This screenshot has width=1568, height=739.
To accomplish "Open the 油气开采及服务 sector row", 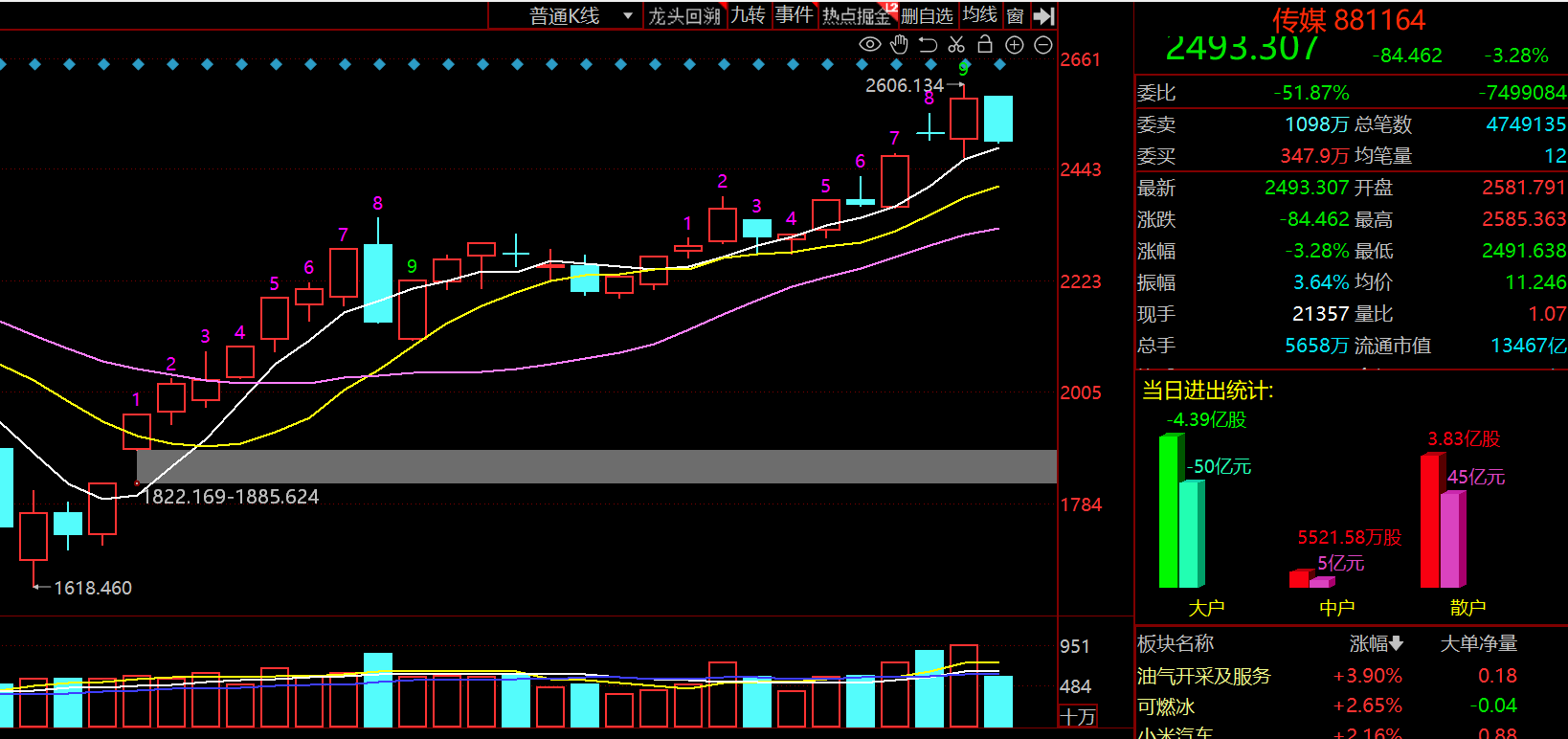I will pos(1351,676).
